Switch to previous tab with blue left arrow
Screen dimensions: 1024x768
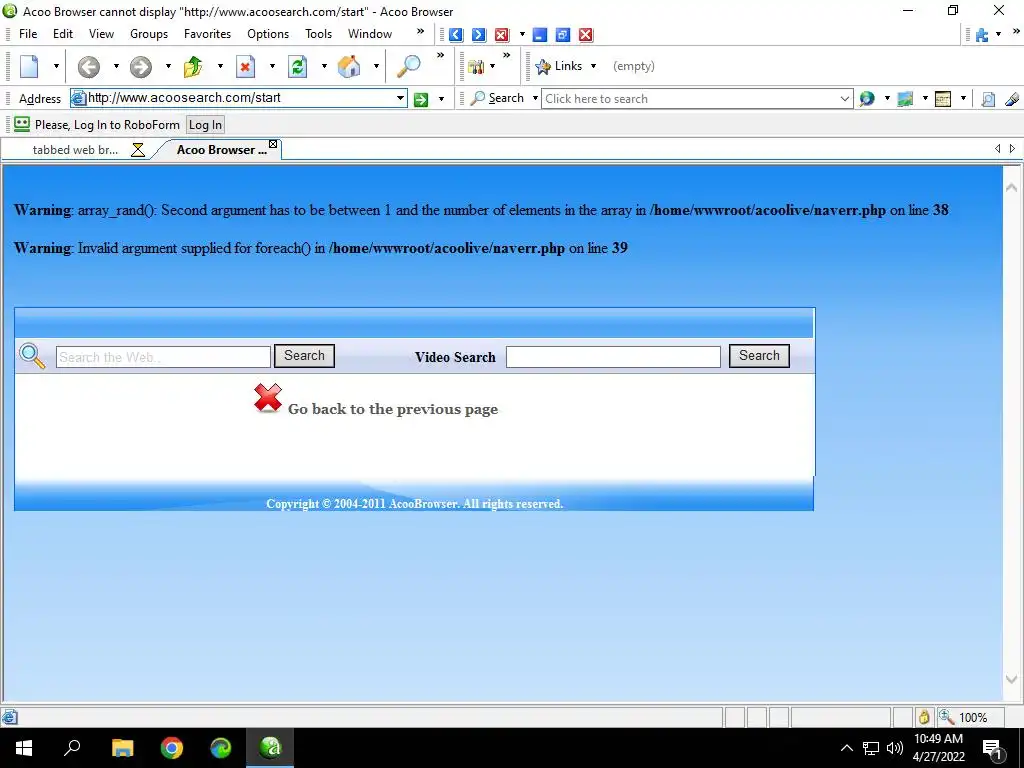point(456,35)
